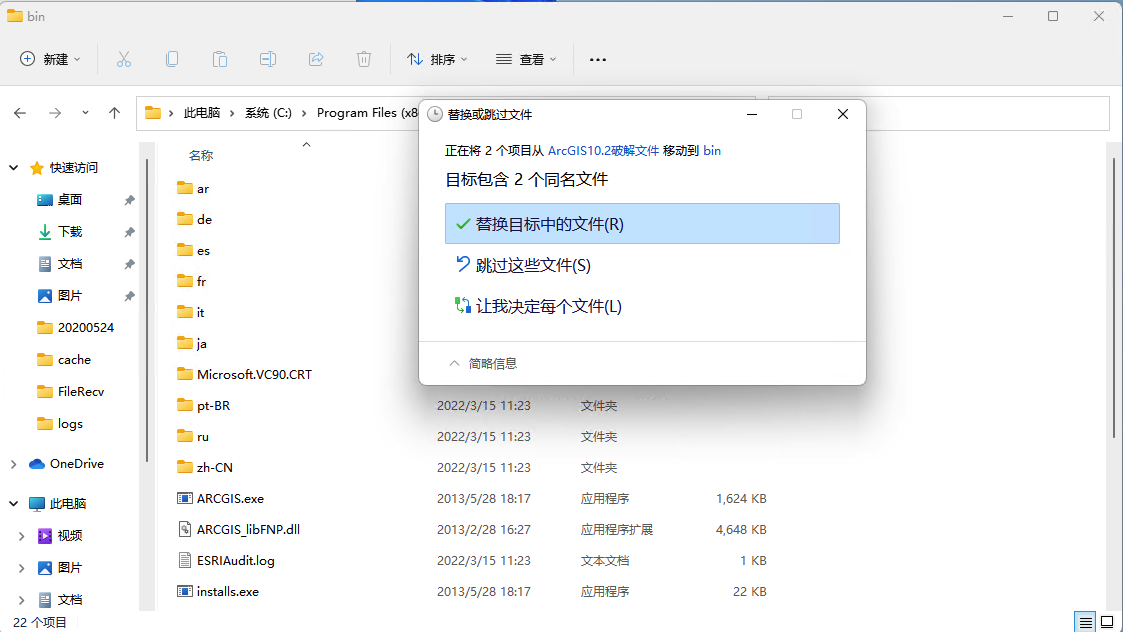Click 系统 (C:) in the breadcrumb
The image size is (1123, 632).
point(269,113)
